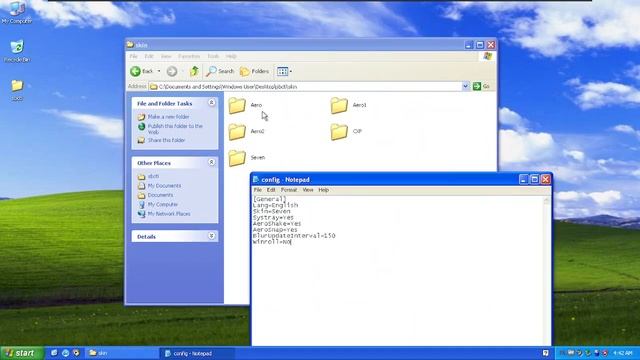Select the My Computer desktop icon
The image size is (640, 360).
(x=16, y=13)
